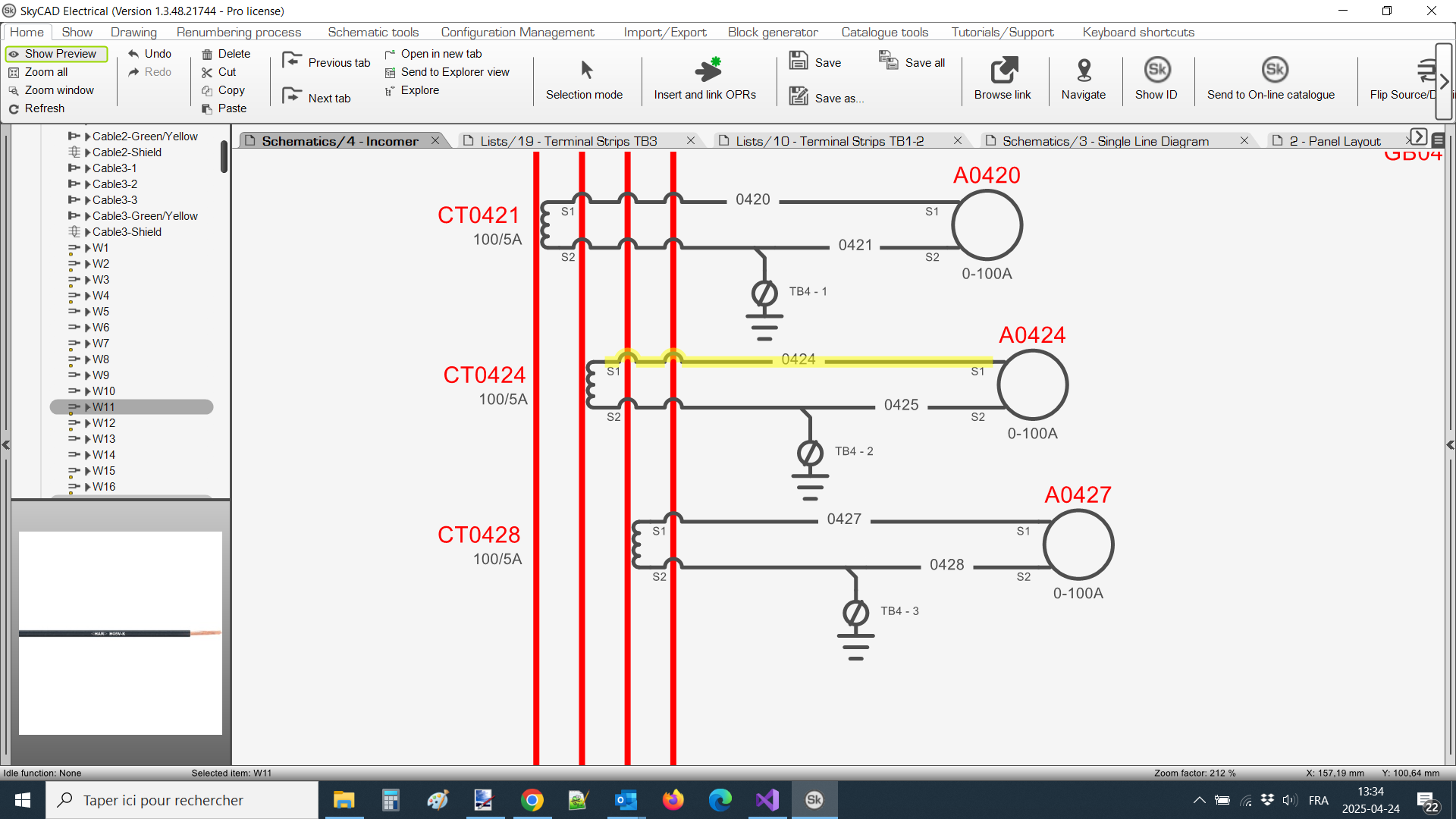Click the TB4 - 2 terminal symbol

(x=810, y=453)
